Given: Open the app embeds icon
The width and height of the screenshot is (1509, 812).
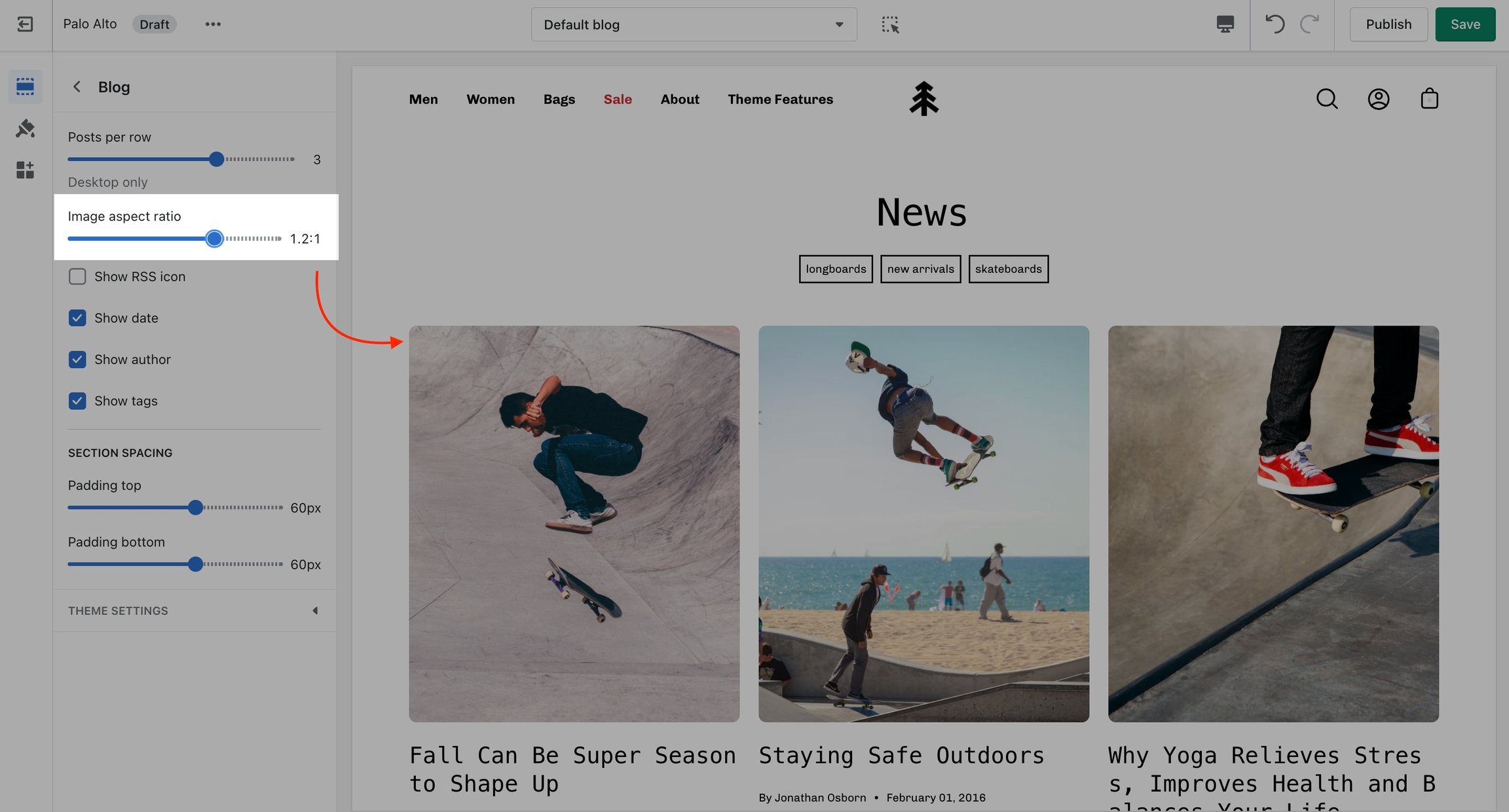Looking at the screenshot, I should click(25, 170).
